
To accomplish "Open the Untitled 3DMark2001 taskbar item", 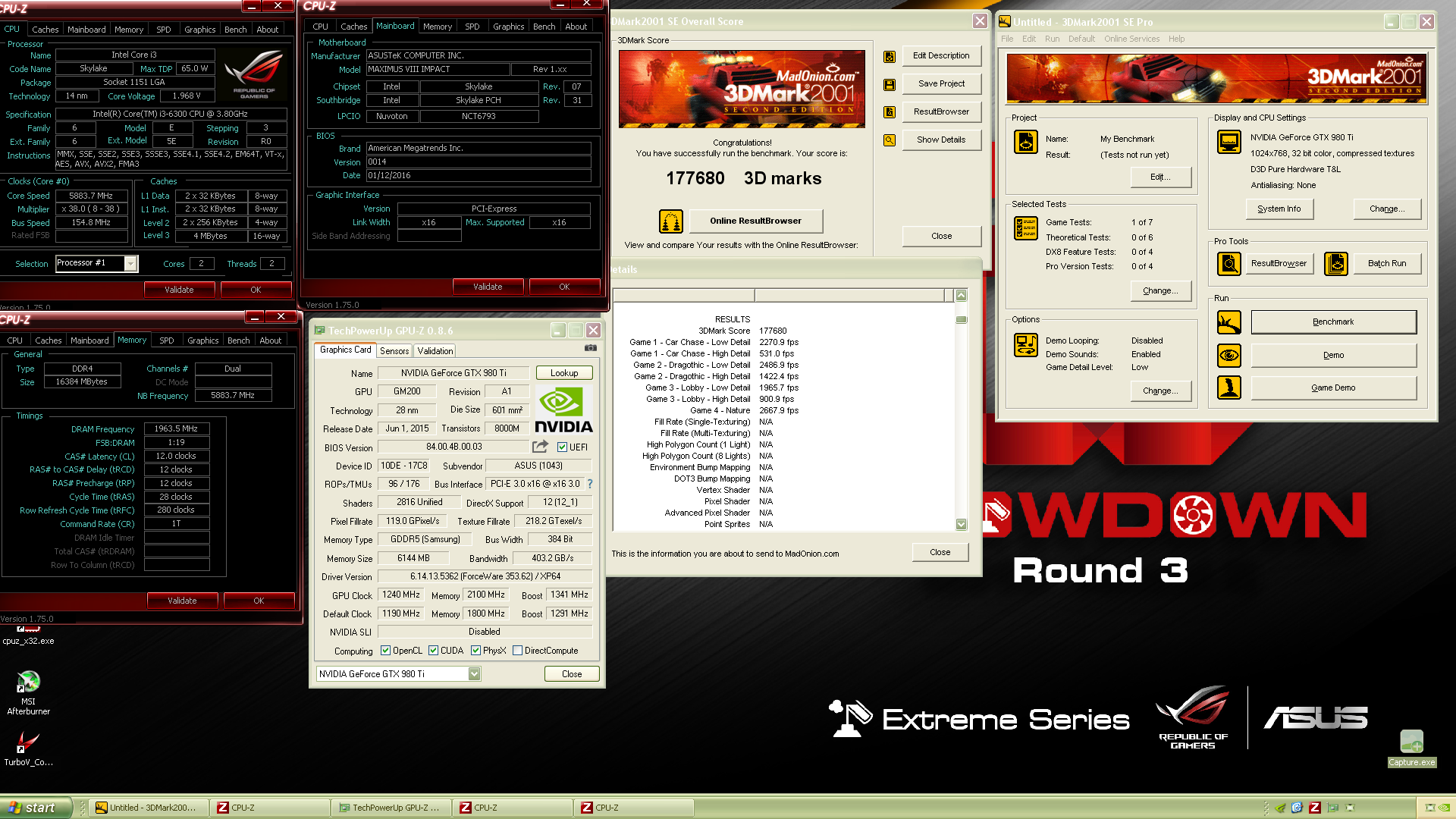I will 148,808.
